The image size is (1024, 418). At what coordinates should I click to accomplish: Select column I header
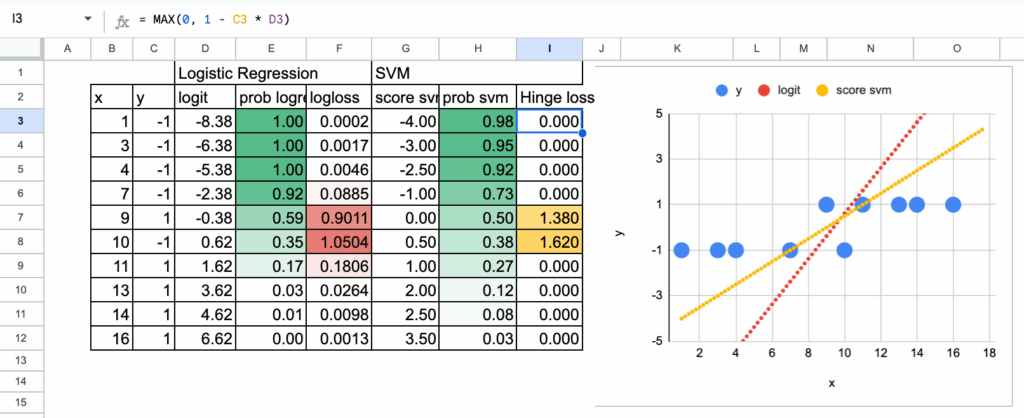click(x=549, y=48)
